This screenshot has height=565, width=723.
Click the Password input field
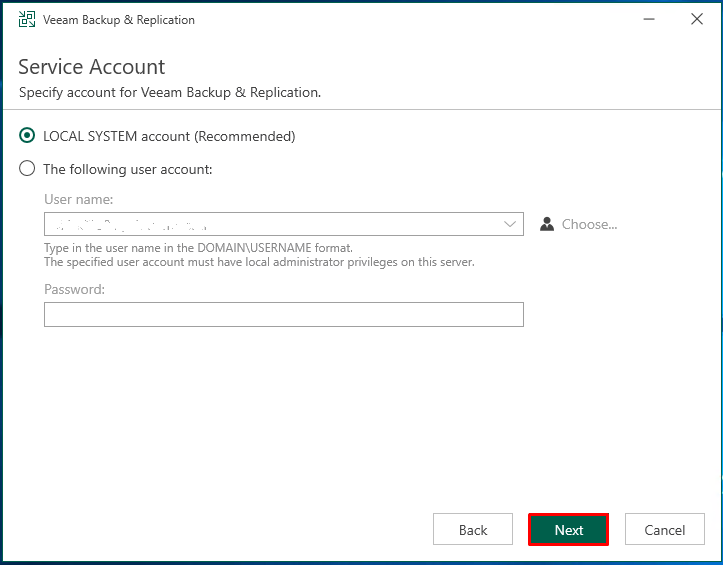[284, 315]
